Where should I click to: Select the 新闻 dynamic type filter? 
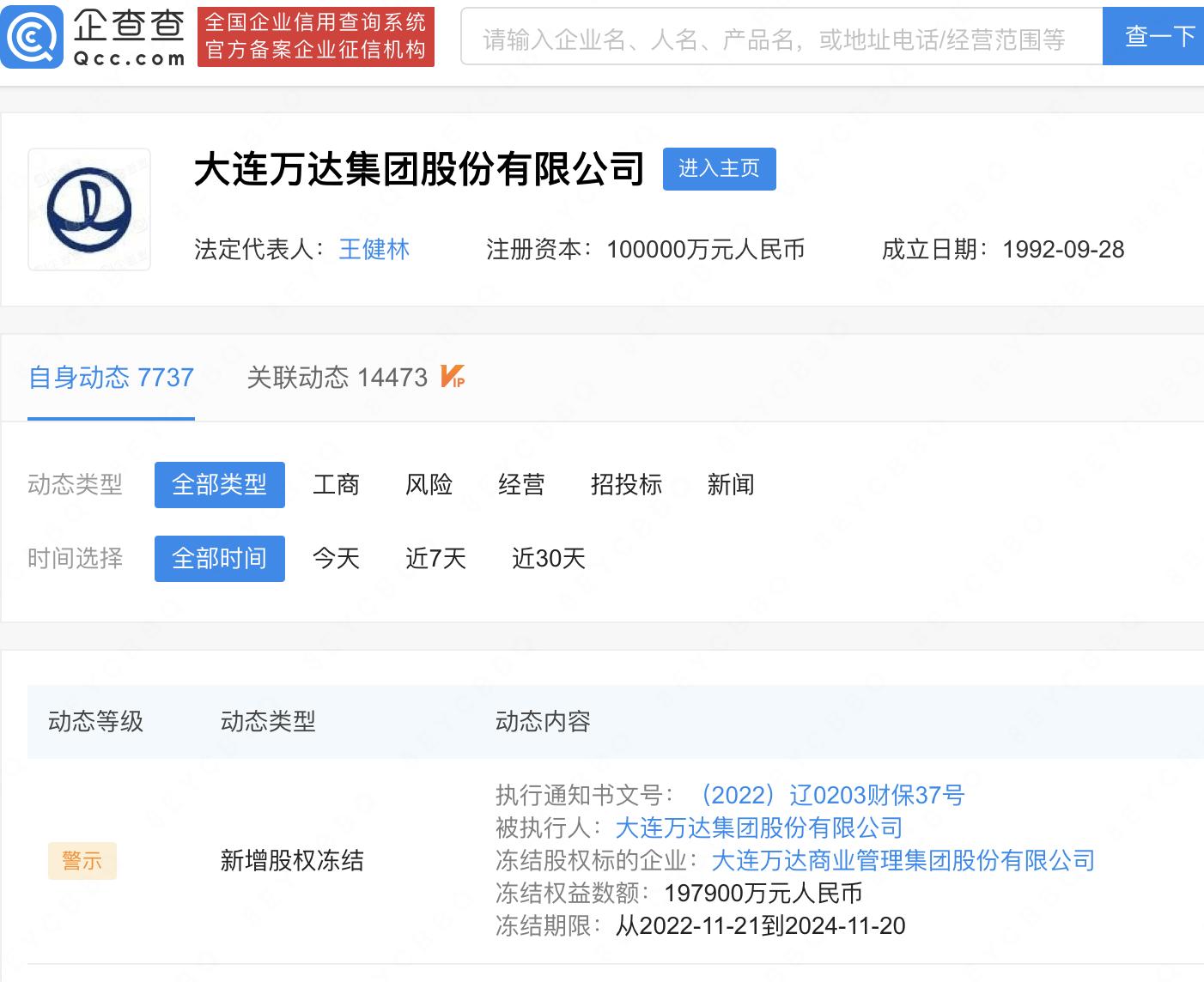[731, 485]
